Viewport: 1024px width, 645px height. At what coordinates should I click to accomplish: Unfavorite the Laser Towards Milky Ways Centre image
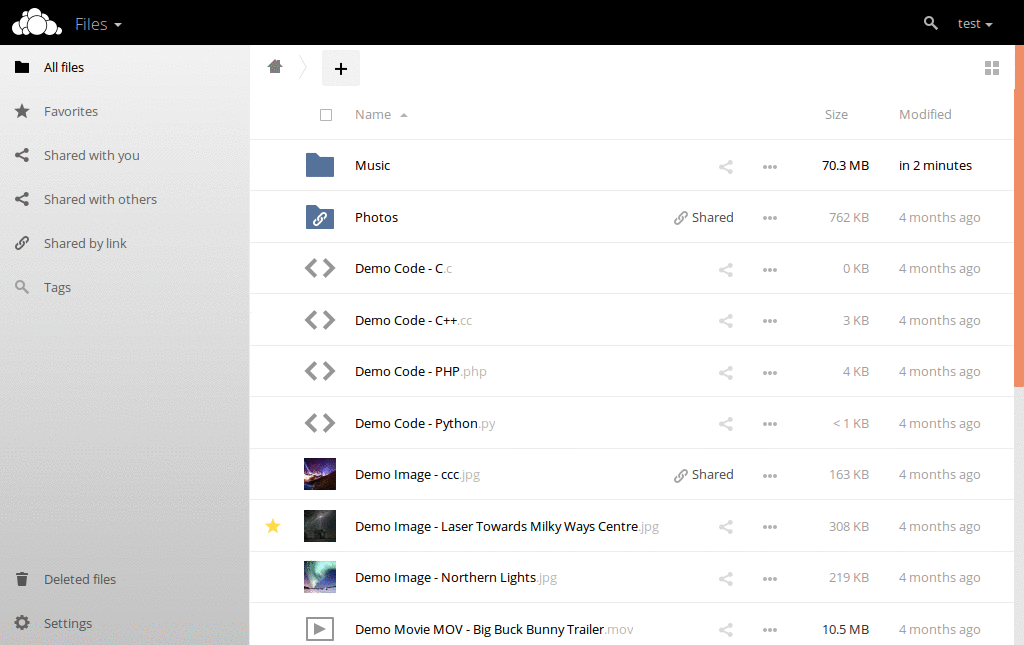[272, 526]
